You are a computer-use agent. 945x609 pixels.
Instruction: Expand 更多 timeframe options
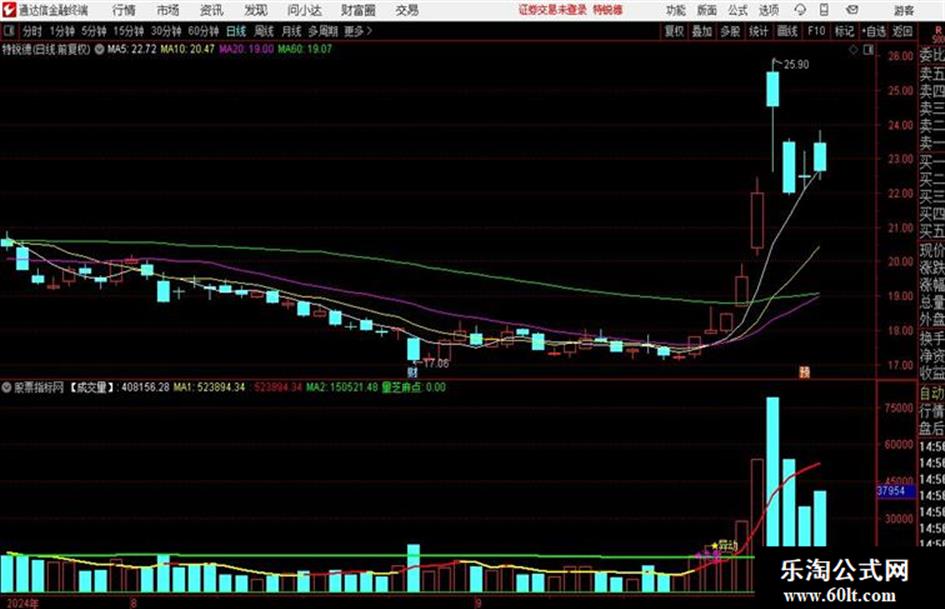[x=358, y=31]
